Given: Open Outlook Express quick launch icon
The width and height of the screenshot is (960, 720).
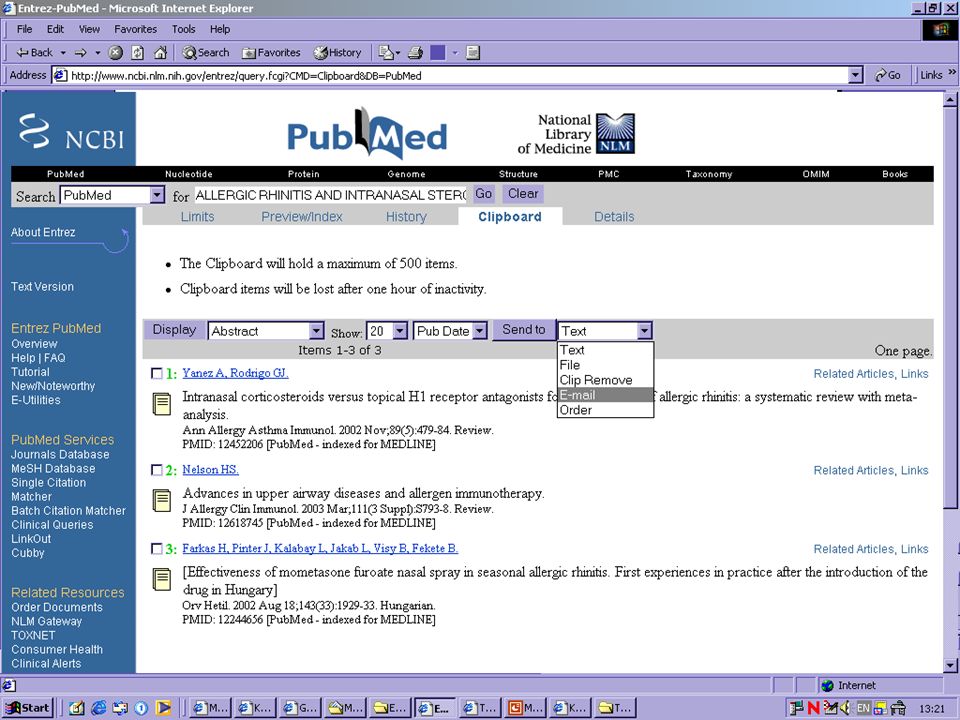Looking at the screenshot, I should 120,708.
